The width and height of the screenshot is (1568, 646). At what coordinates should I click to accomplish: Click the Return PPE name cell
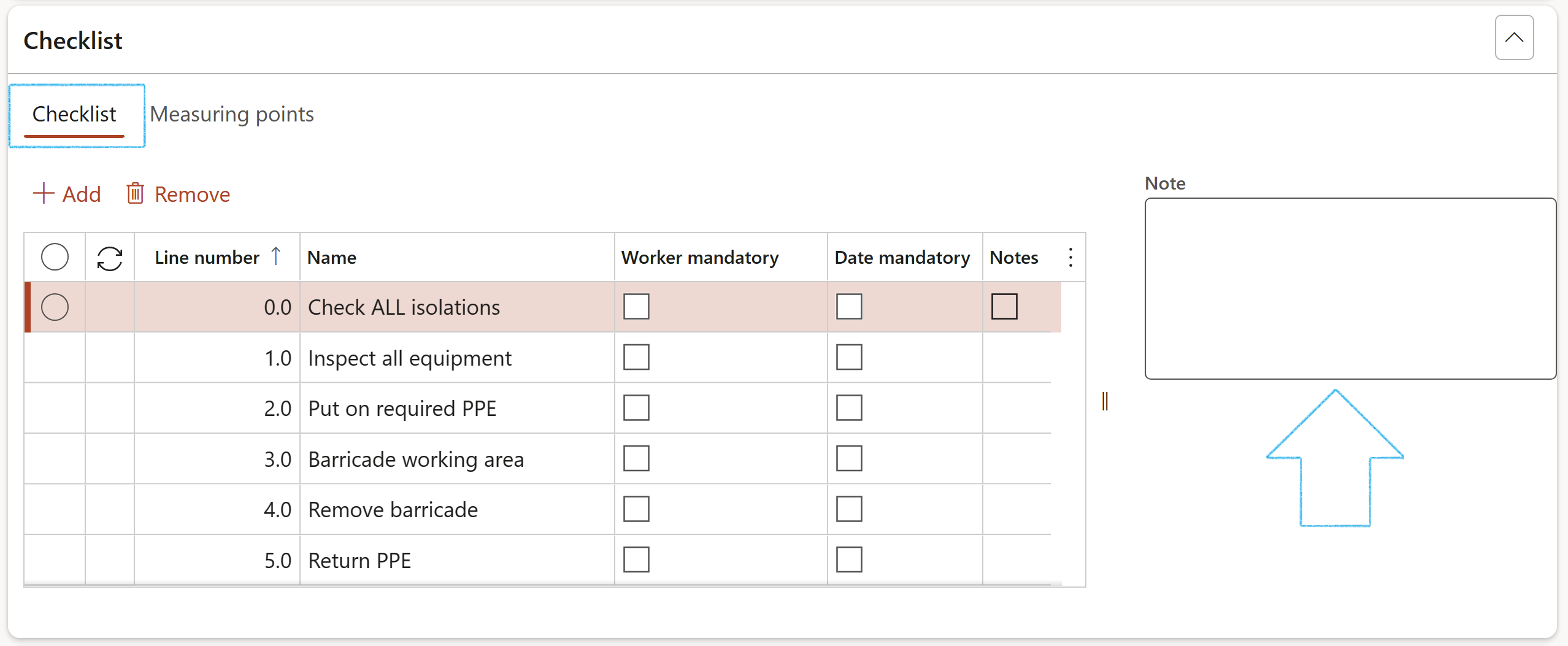click(x=457, y=560)
